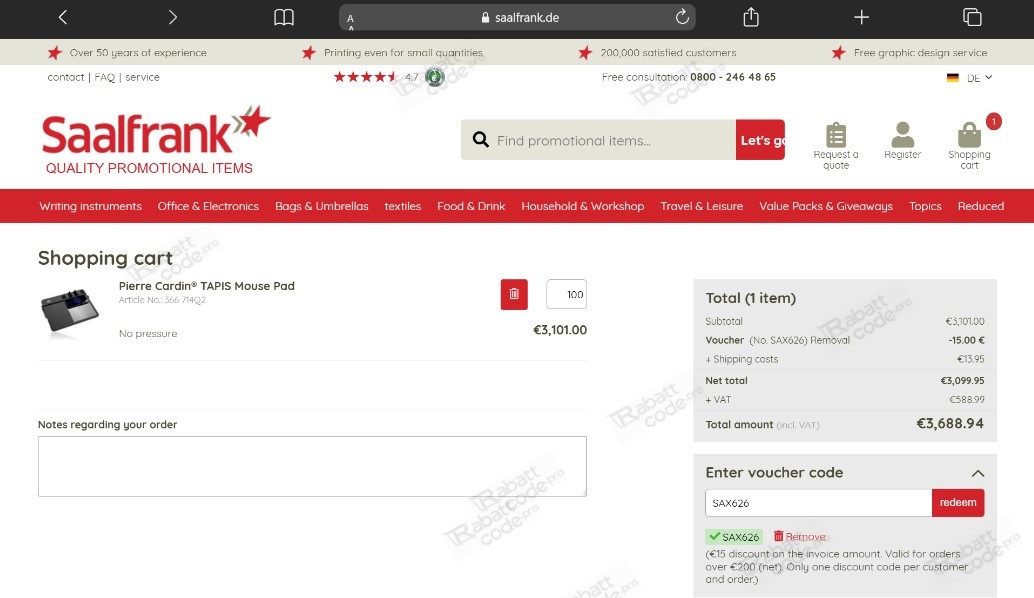Open the Value Packs & Giveaways menu
The width and height of the screenshot is (1034, 598).
click(826, 206)
